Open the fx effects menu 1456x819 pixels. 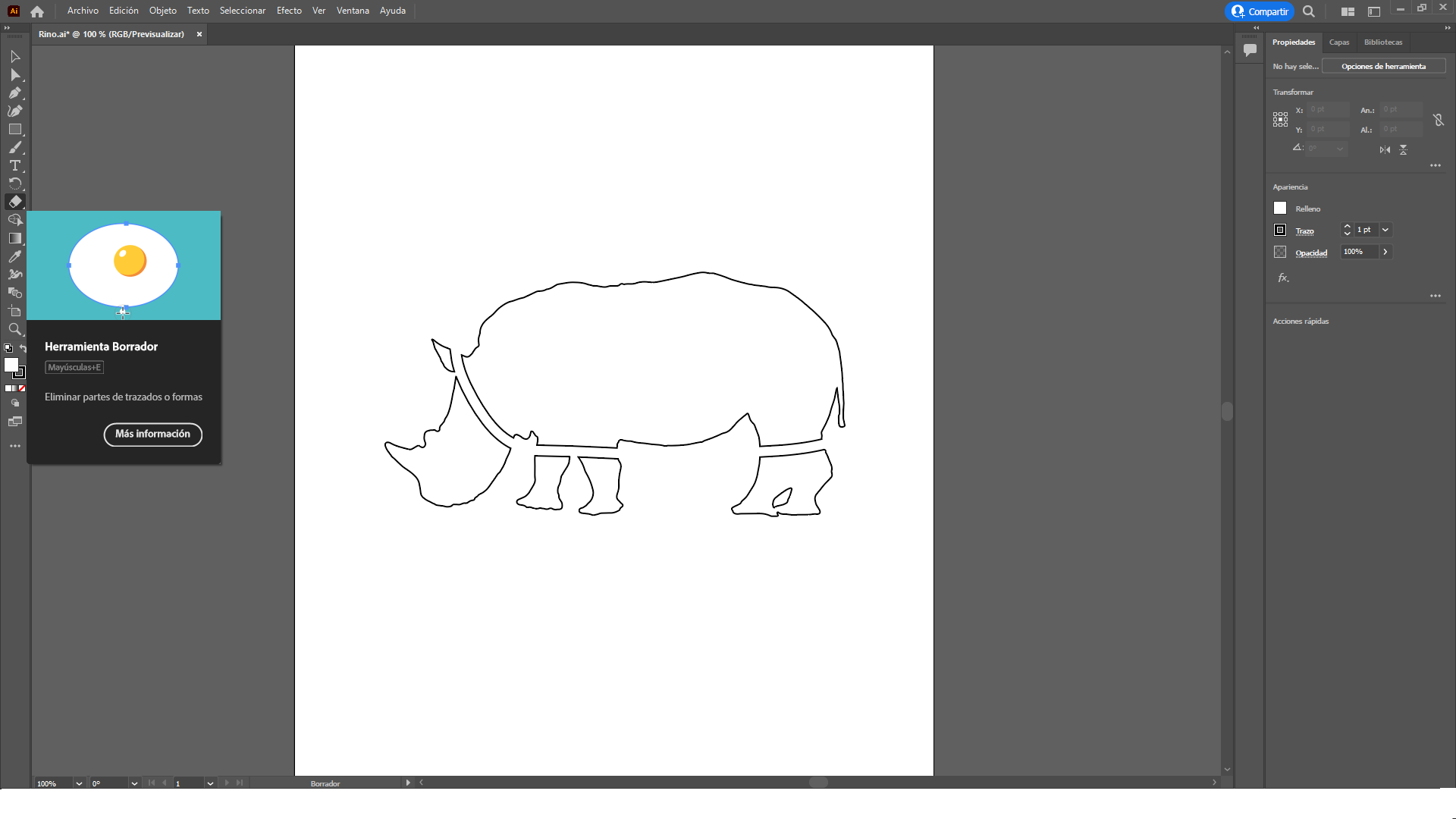click(x=1283, y=278)
